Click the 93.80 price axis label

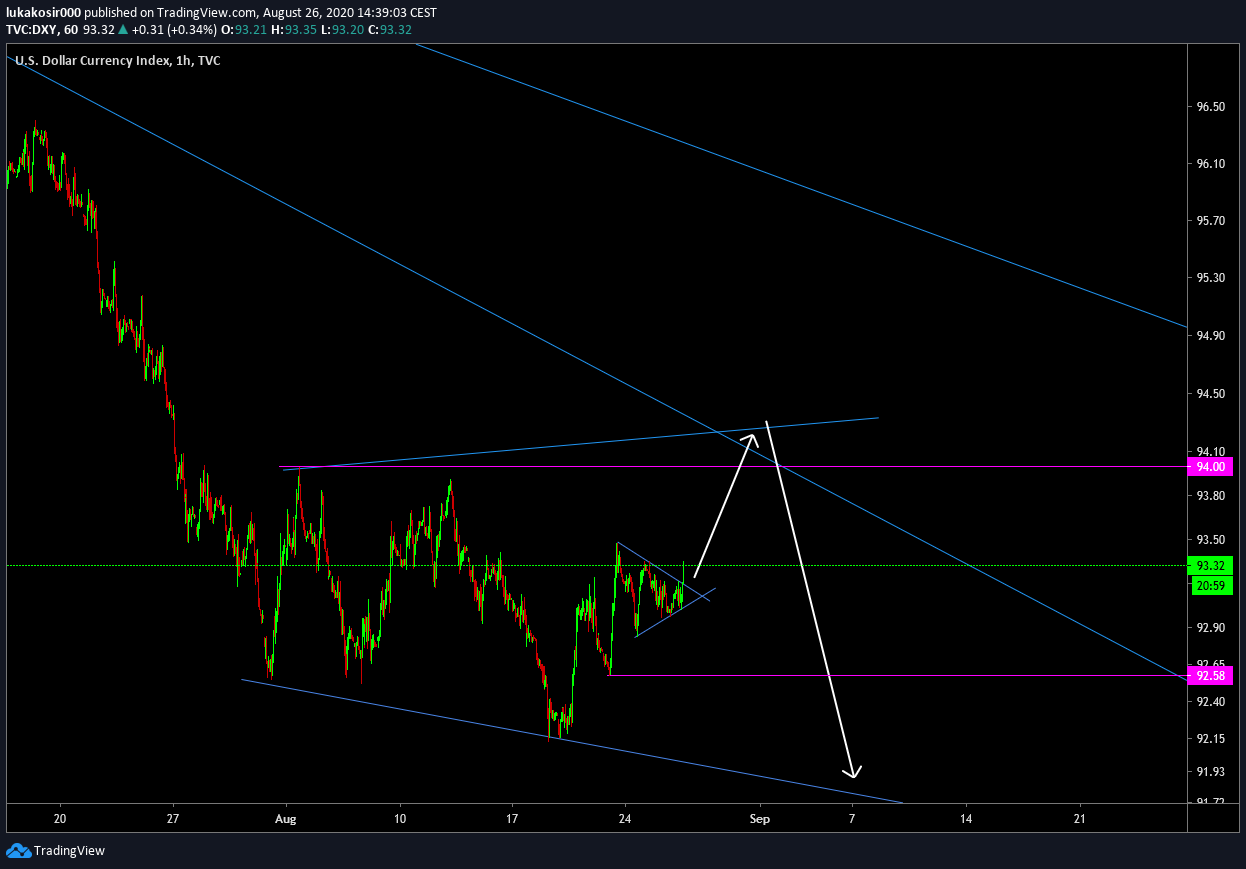tap(1210, 496)
